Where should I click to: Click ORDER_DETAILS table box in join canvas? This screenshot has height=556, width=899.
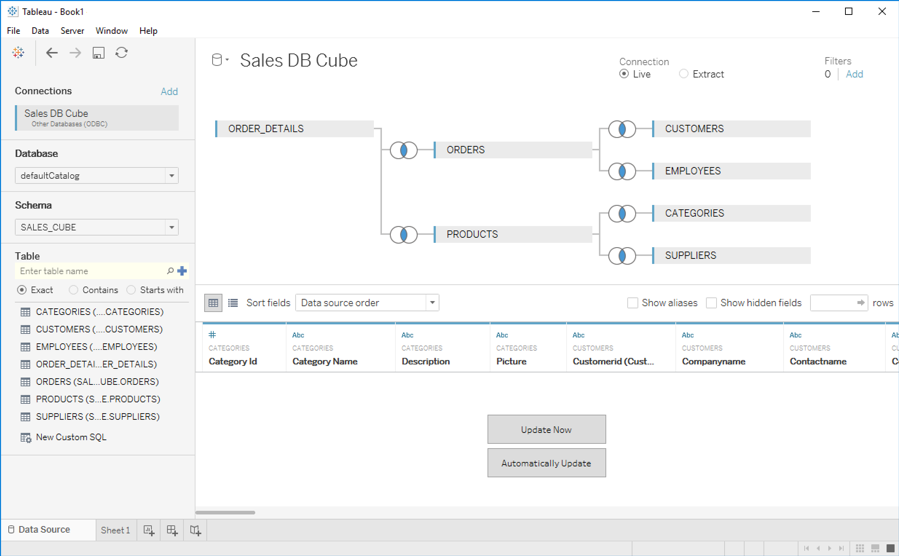pyautogui.click(x=295, y=129)
